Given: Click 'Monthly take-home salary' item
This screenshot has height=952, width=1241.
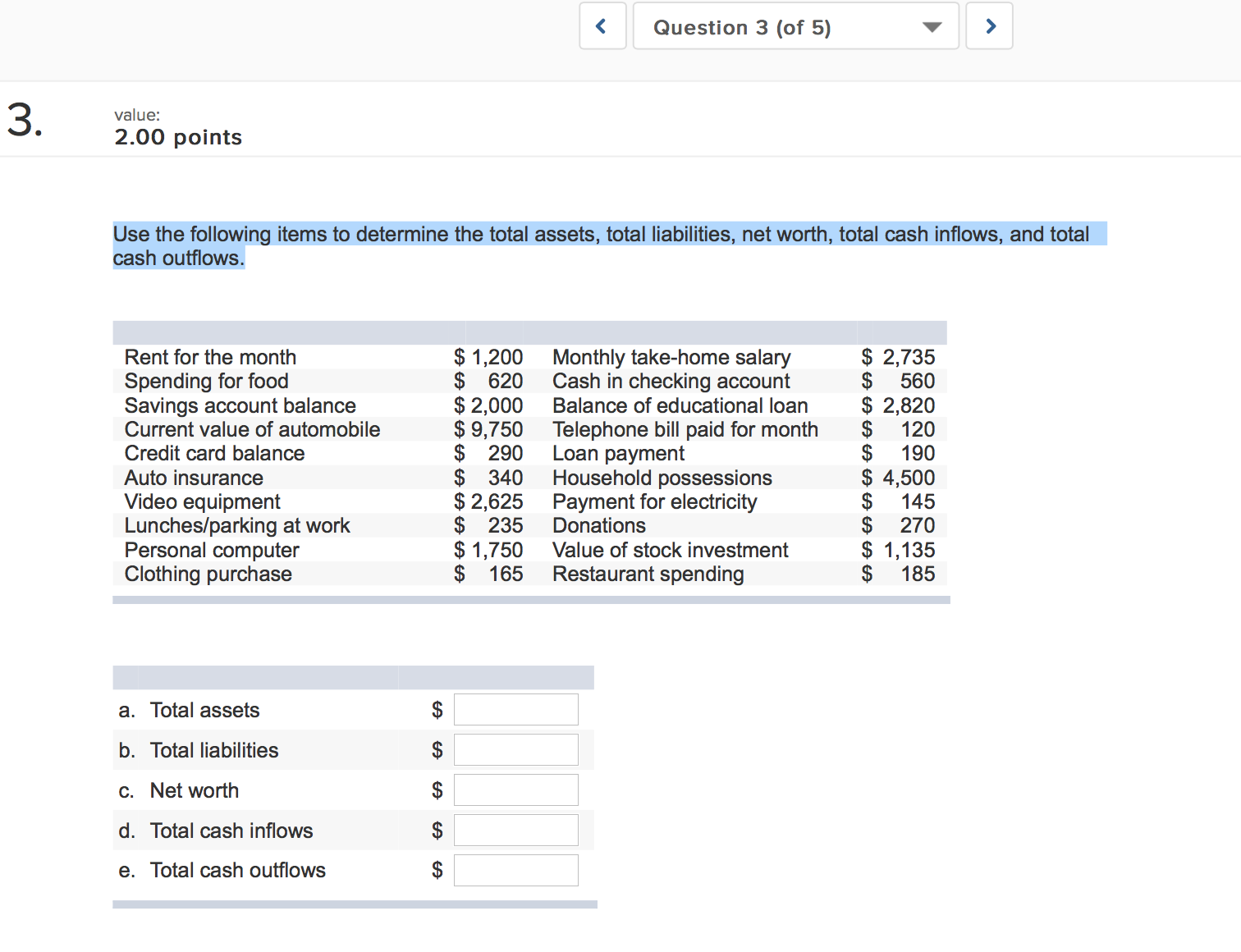Looking at the screenshot, I should 671,358.
